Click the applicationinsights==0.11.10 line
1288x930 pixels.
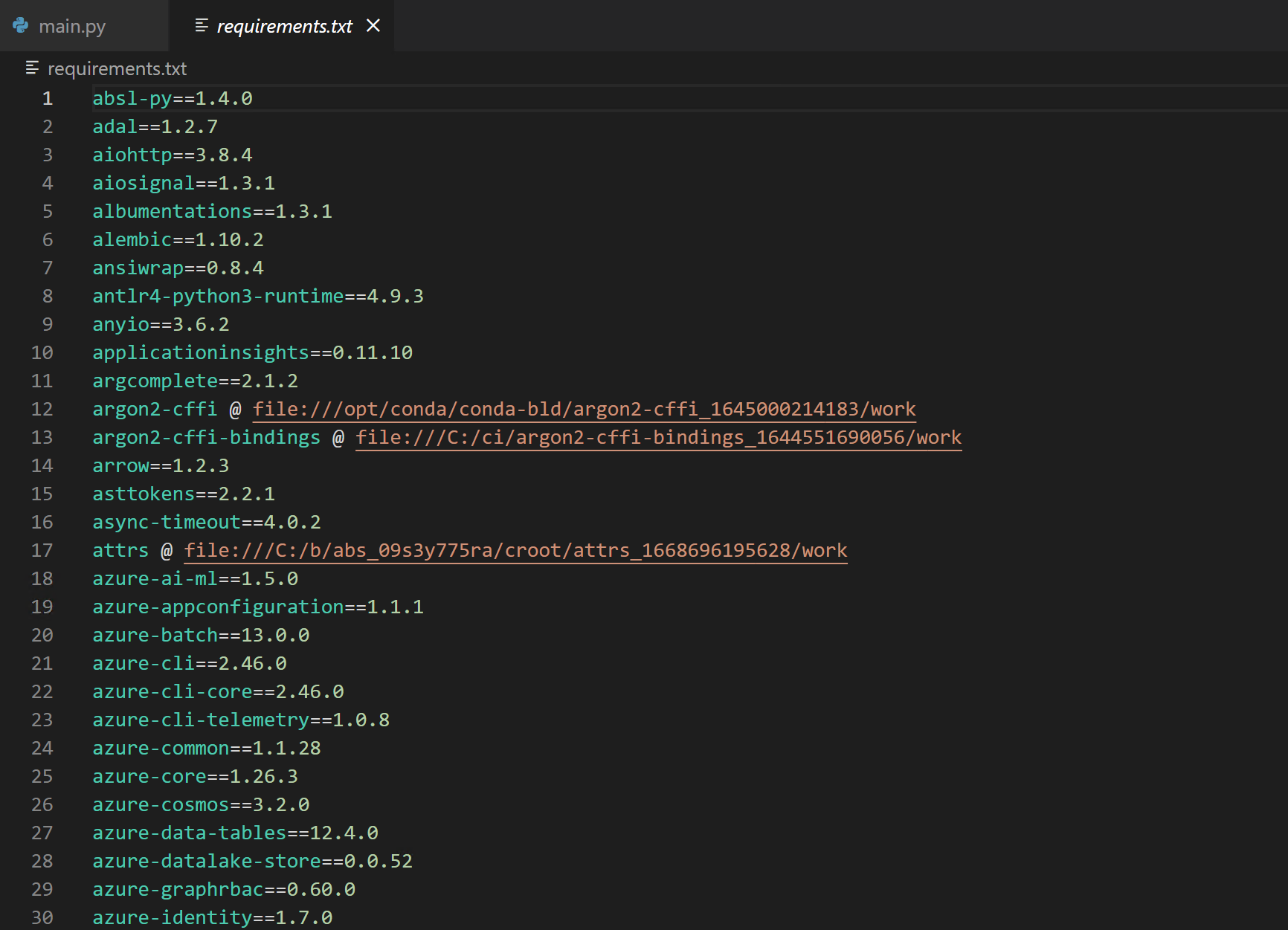[x=253, y=352]
